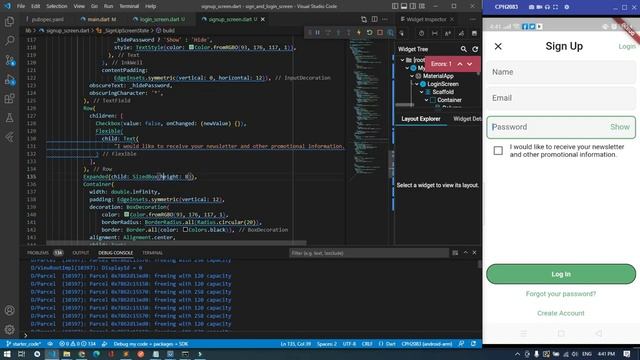The width and height of the screenshot is (640, 360).
Task: Go to previous error in Errors banner
Action: [x=460, y=64]
